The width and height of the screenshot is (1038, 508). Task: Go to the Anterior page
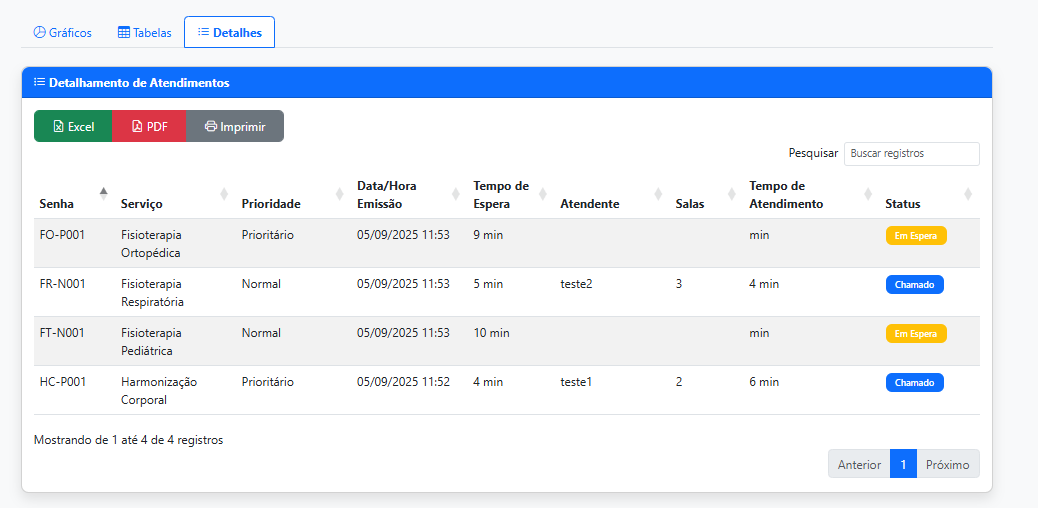click(x=859, y=464)
